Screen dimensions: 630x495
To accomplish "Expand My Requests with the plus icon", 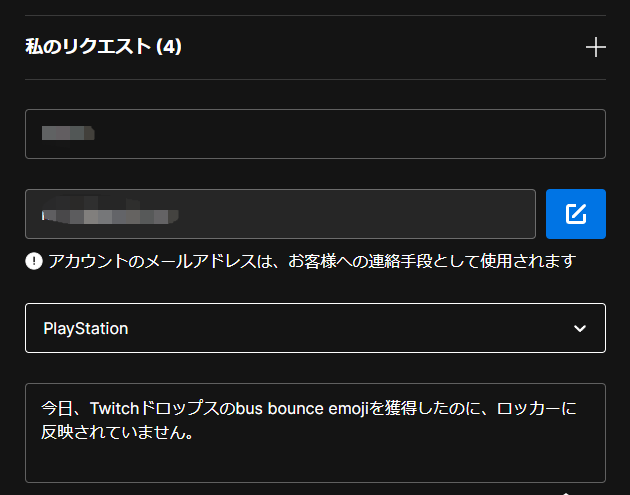I will click(x=595, y=47).
